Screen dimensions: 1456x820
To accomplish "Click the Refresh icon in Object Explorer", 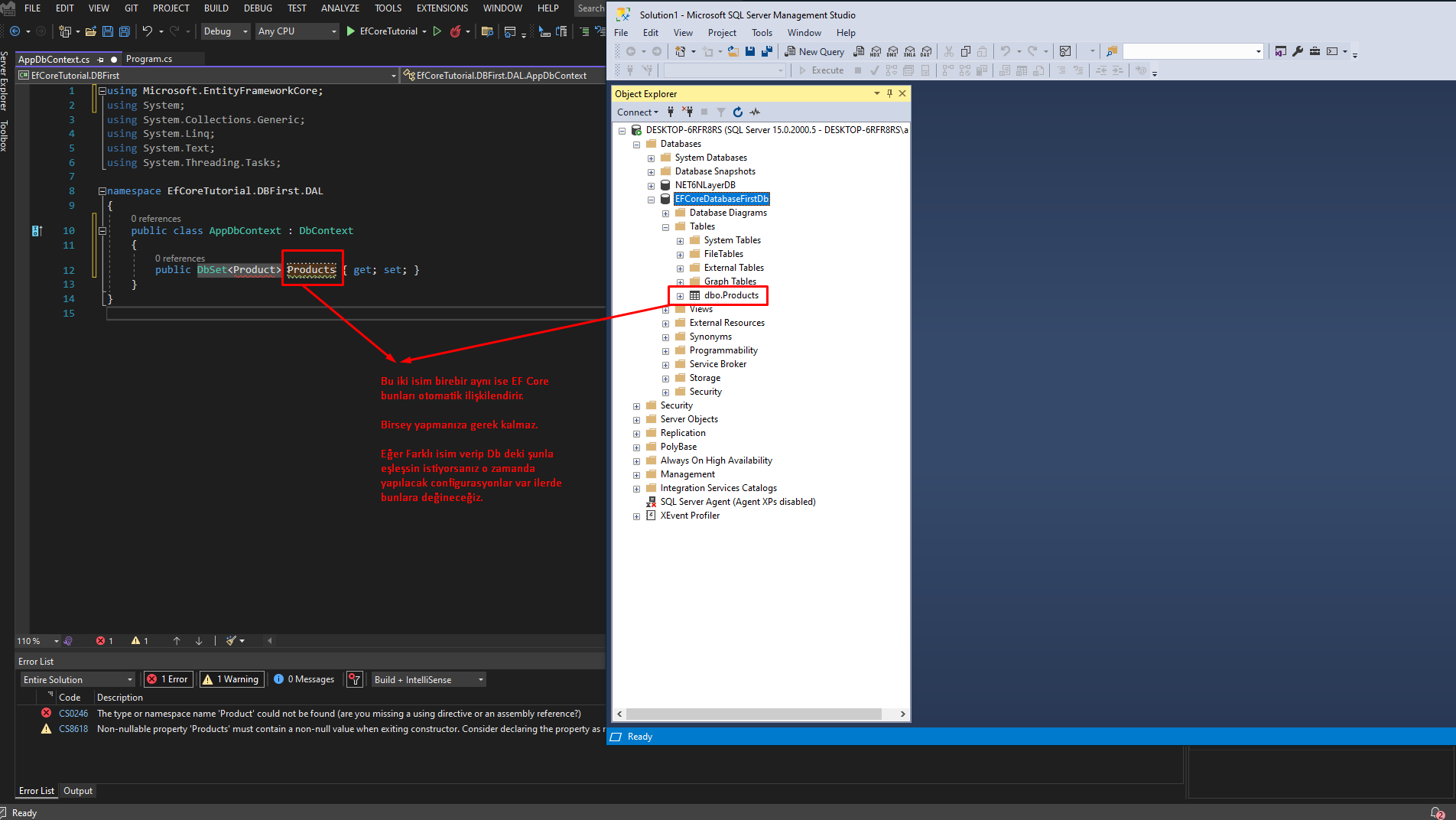I will (x=738, y=112).
